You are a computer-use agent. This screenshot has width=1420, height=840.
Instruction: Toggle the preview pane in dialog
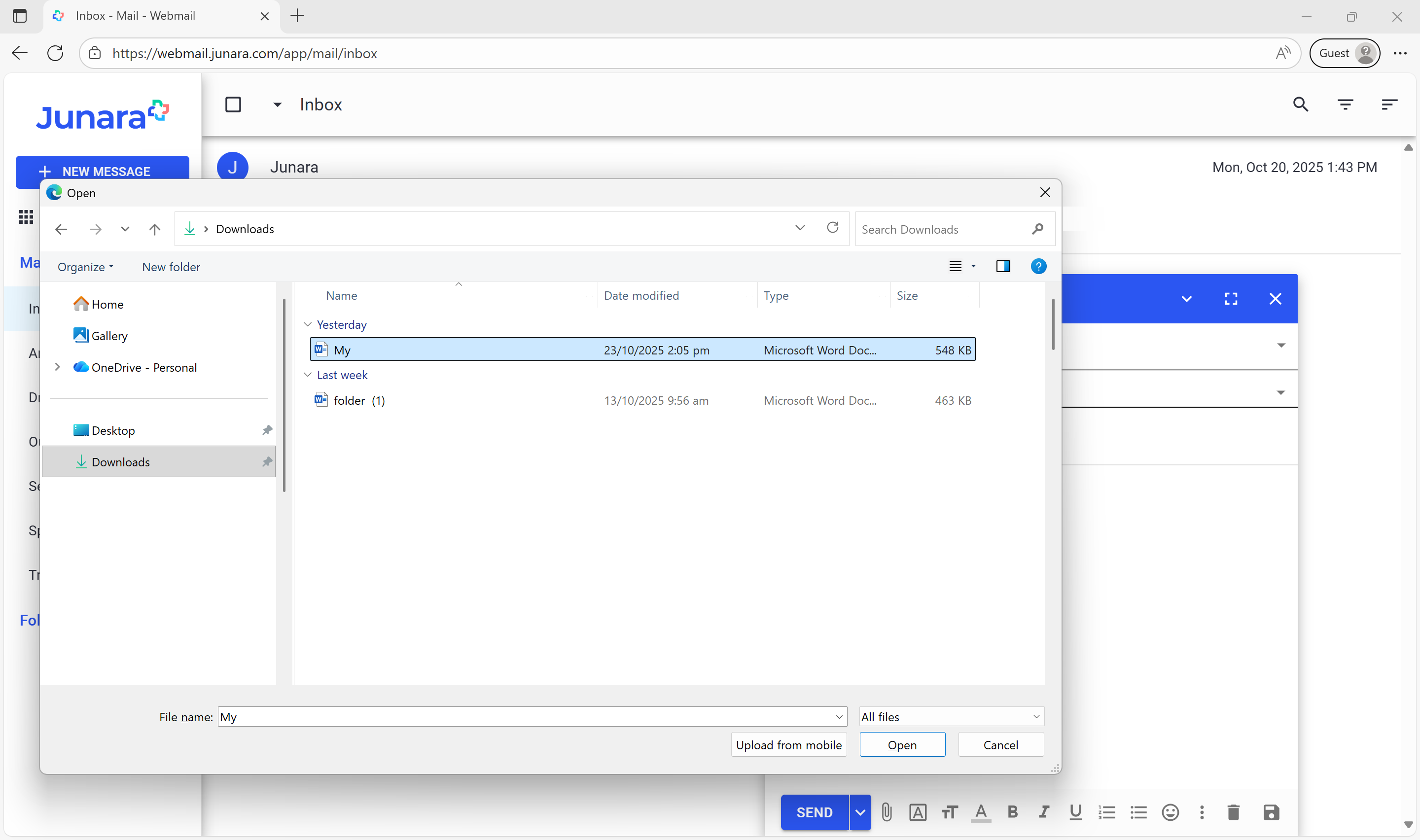click(1003, 266)
